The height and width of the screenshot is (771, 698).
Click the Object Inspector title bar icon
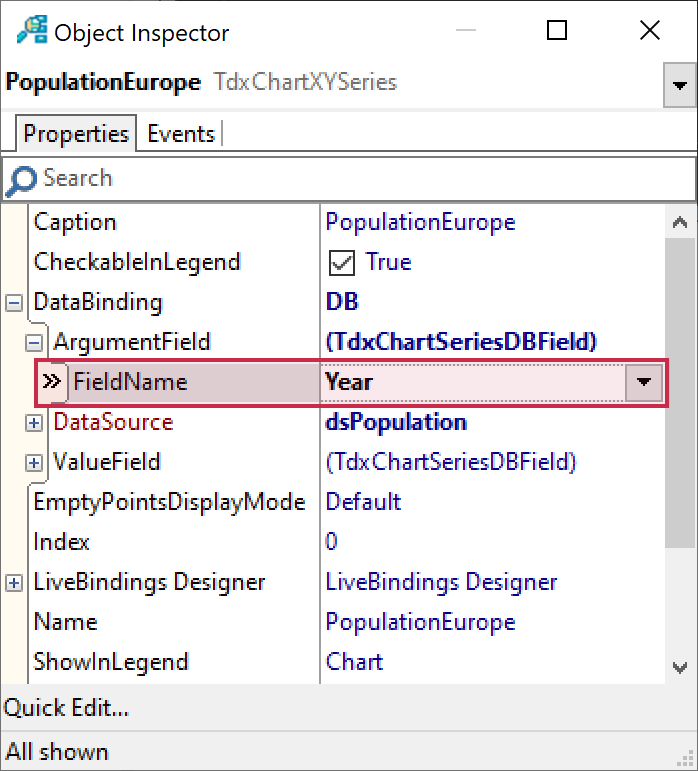pyautogui.click(x=32, y=32)
